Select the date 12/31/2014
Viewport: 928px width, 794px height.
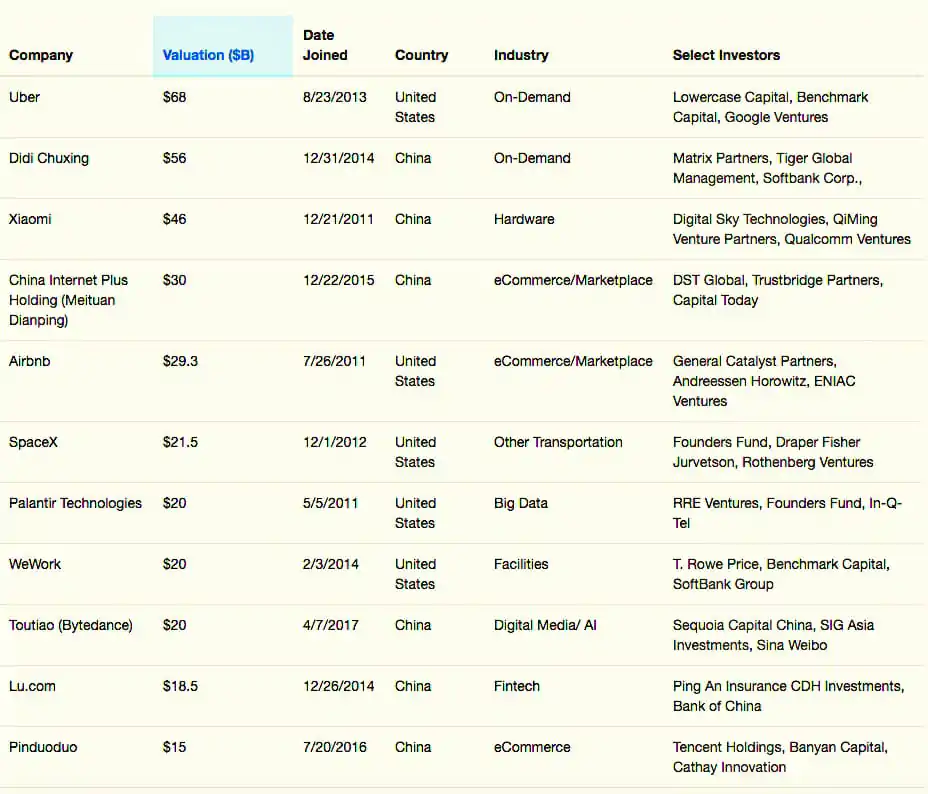point(339,158)
